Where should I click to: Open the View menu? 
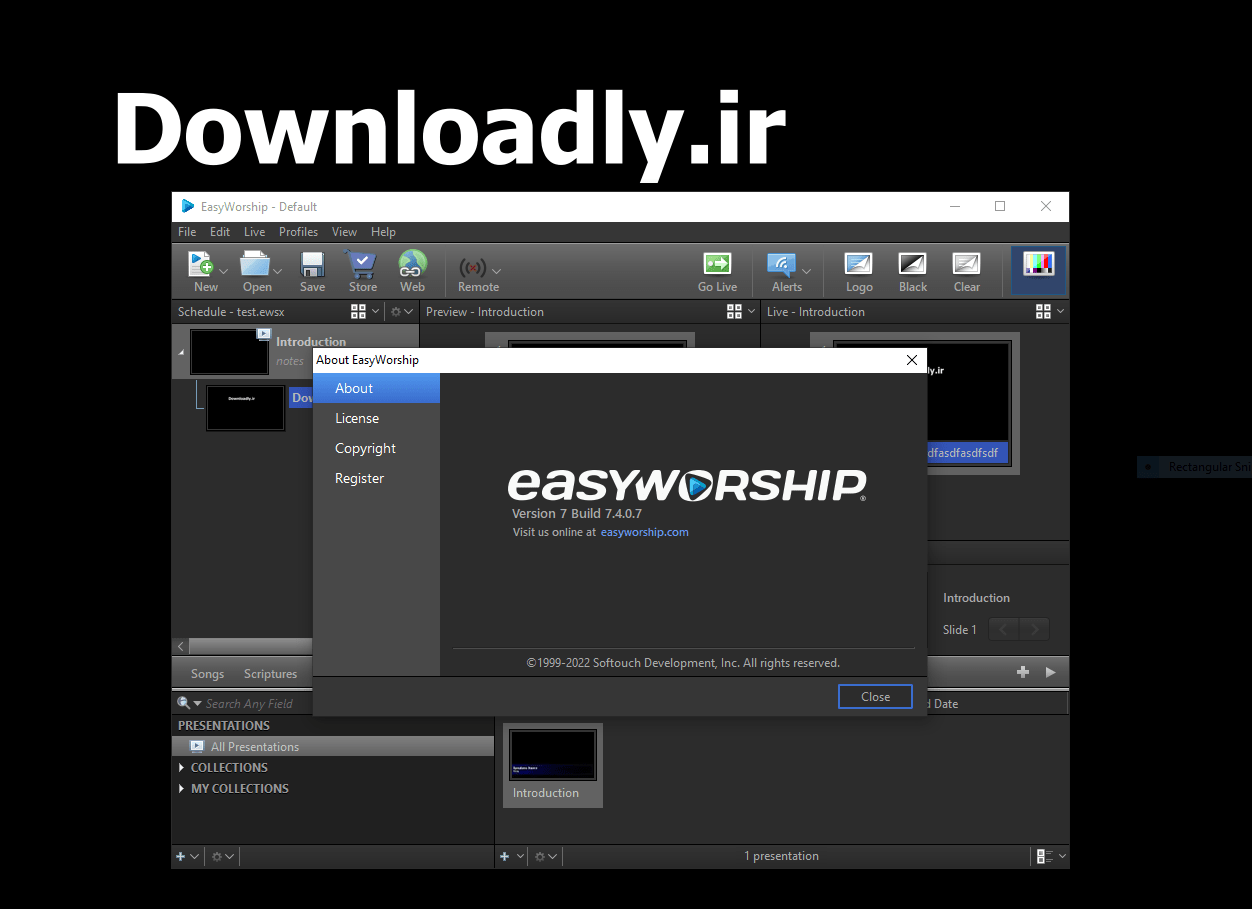344,232
